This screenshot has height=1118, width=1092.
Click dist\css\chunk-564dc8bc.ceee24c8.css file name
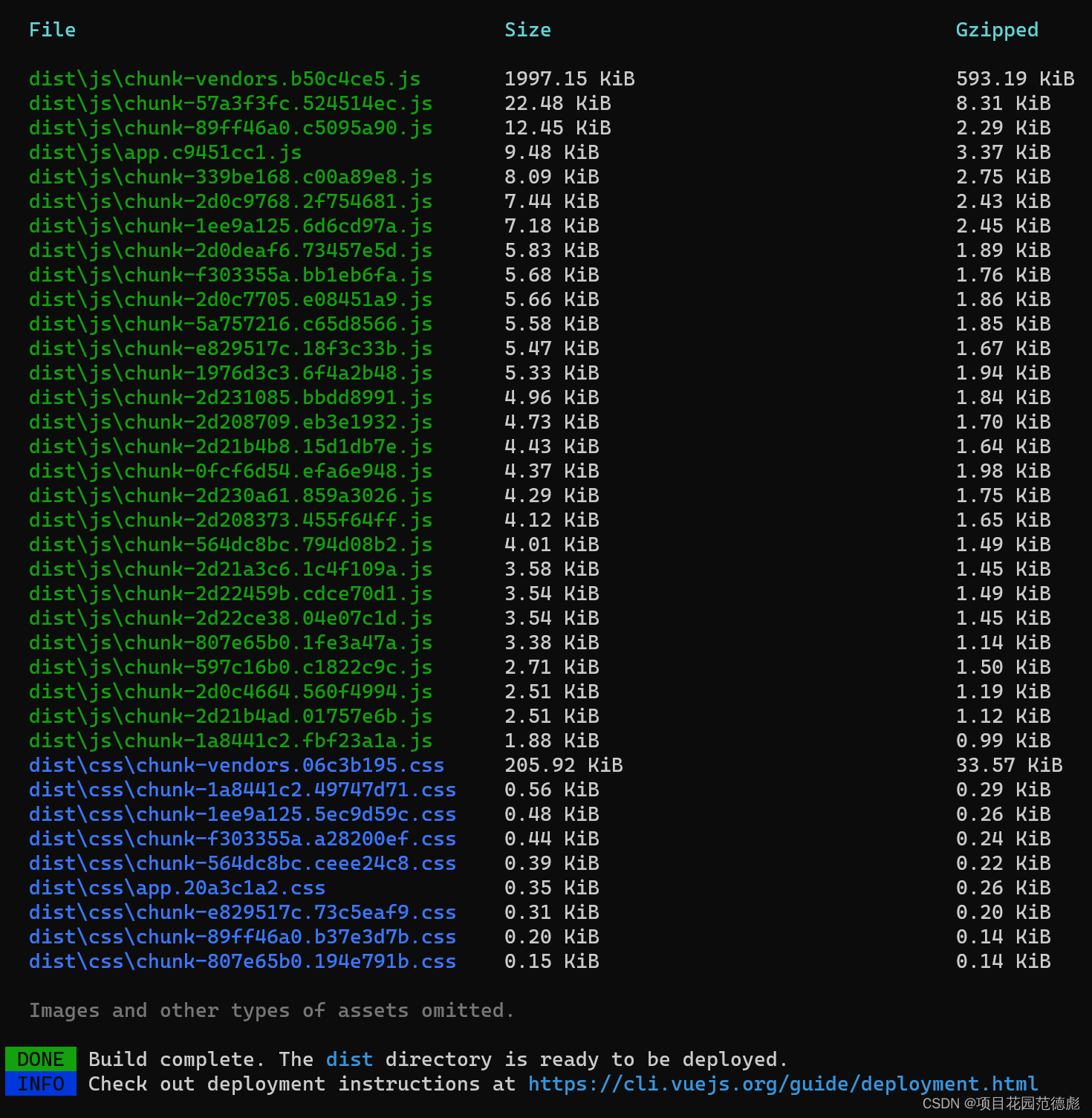(x=243, y=863)
